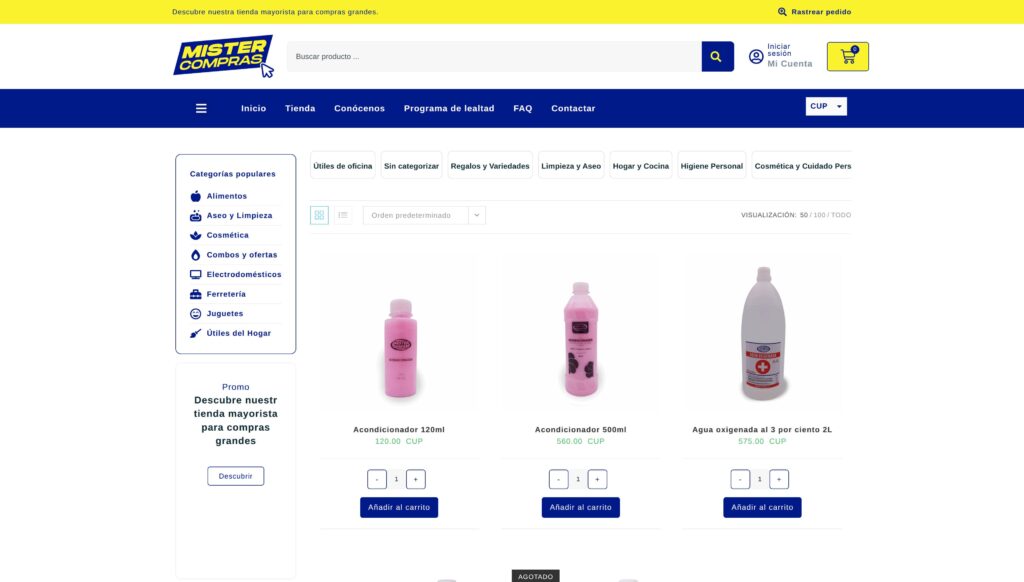The height and width of the screenshot is (582, 1024).
Task: Select the Limpieza y Aseo category tab
Action: point(571,166)
